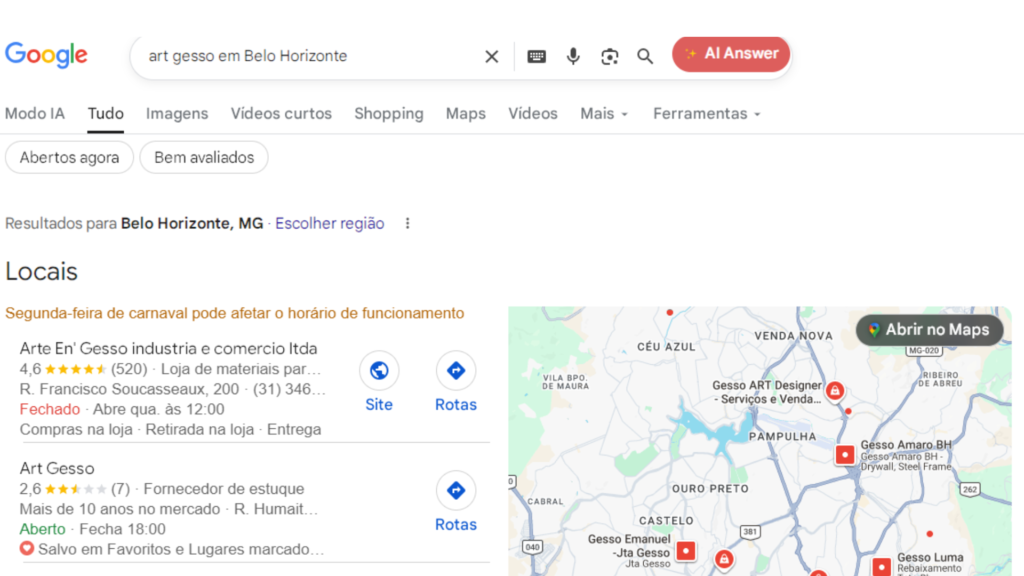This screenshot has height=576, width=1024.
Task: Click the map pin for Gesso Amaro BH
Action: (x=843, y=455)
